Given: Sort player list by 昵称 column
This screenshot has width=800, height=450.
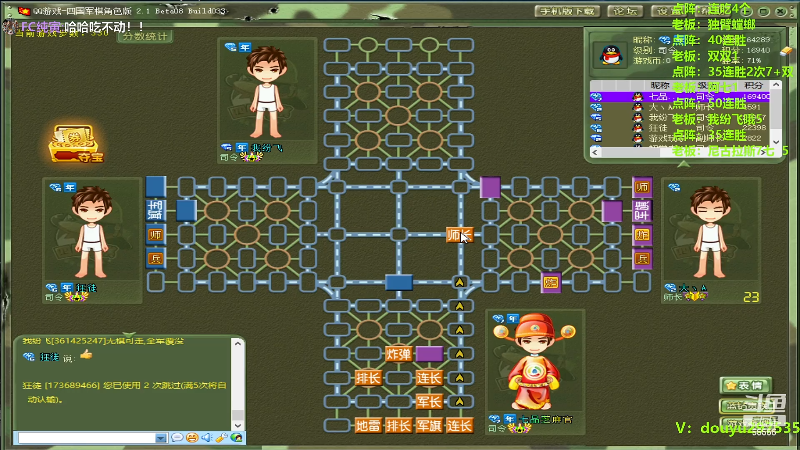Looking at the screenshot, I should tap(659, 85).
